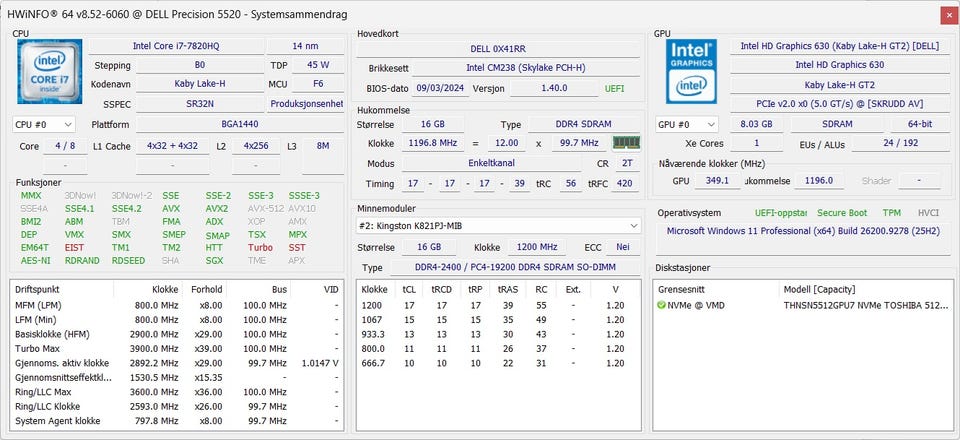Click the PCIe v2.0 x0 interface field

point(839,104)
